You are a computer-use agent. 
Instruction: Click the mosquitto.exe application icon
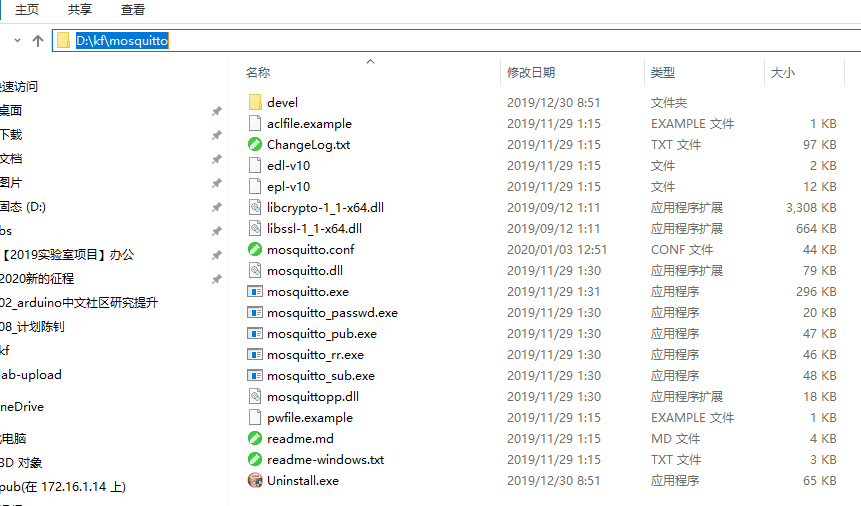[x=255, y=292]
